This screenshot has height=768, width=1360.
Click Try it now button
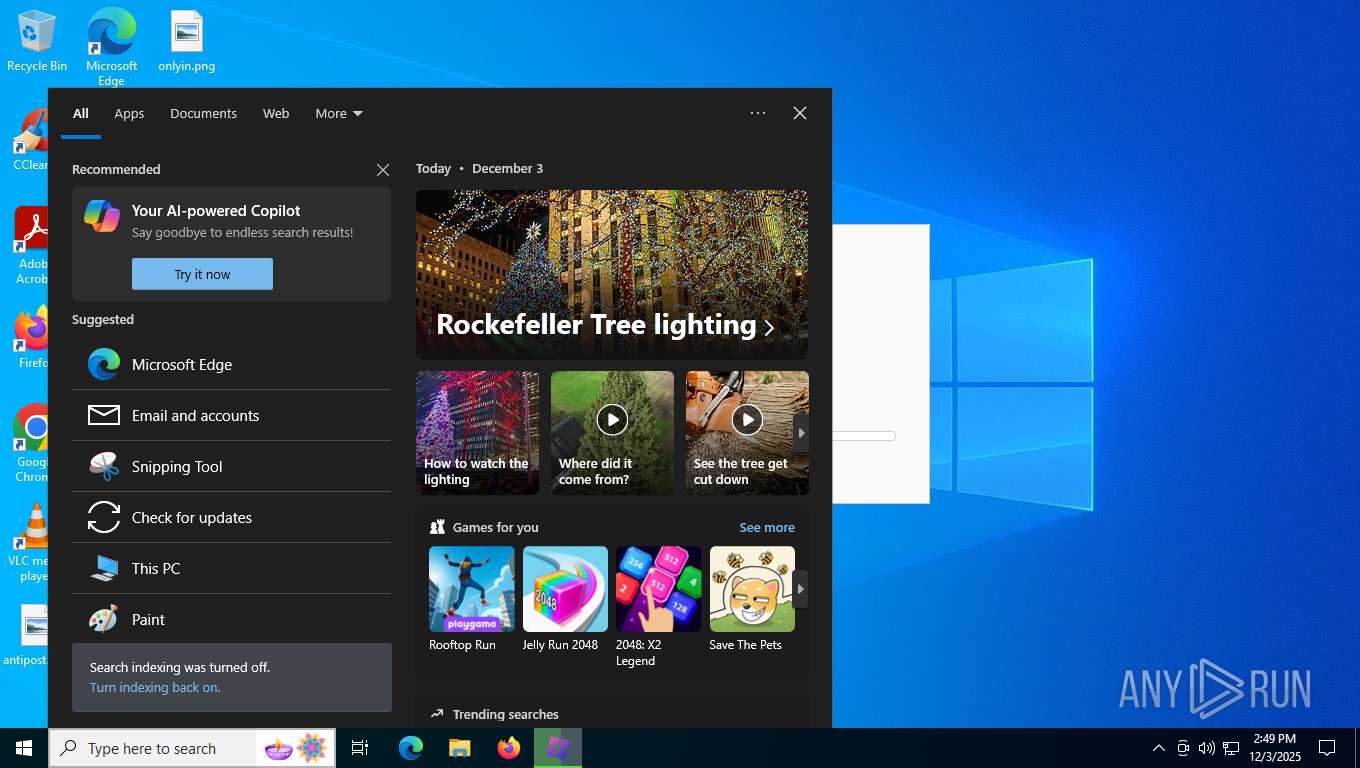202,274
